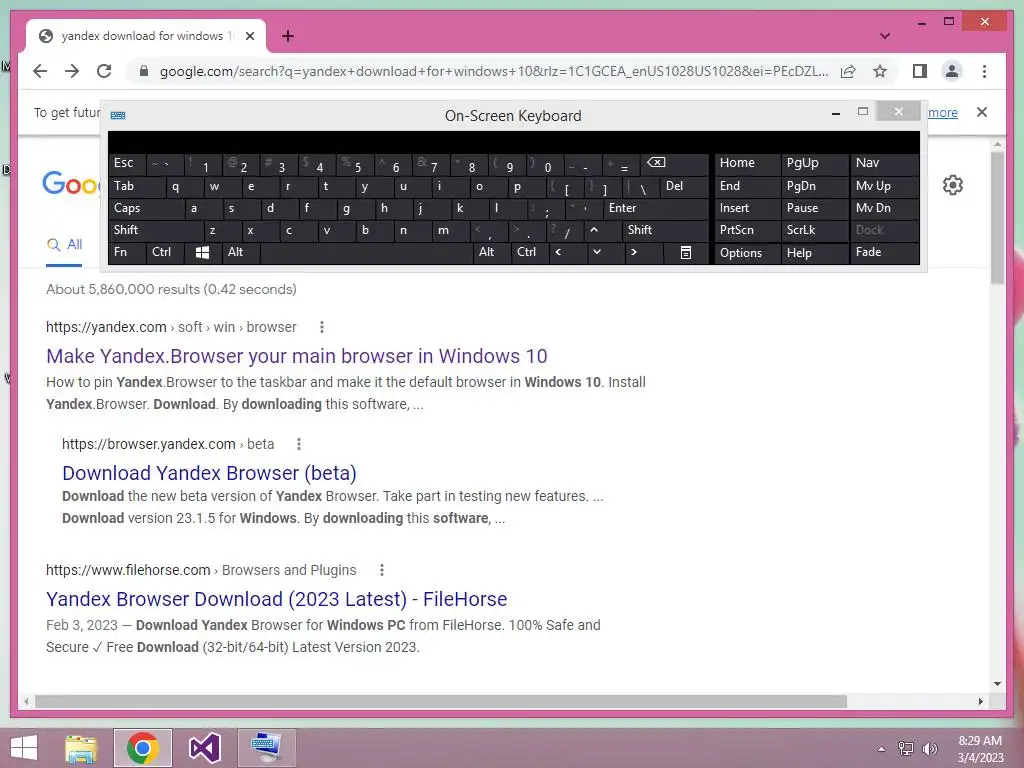Select the All search tab
Screen dimensions: 1024x768
[x=65, y=245]
